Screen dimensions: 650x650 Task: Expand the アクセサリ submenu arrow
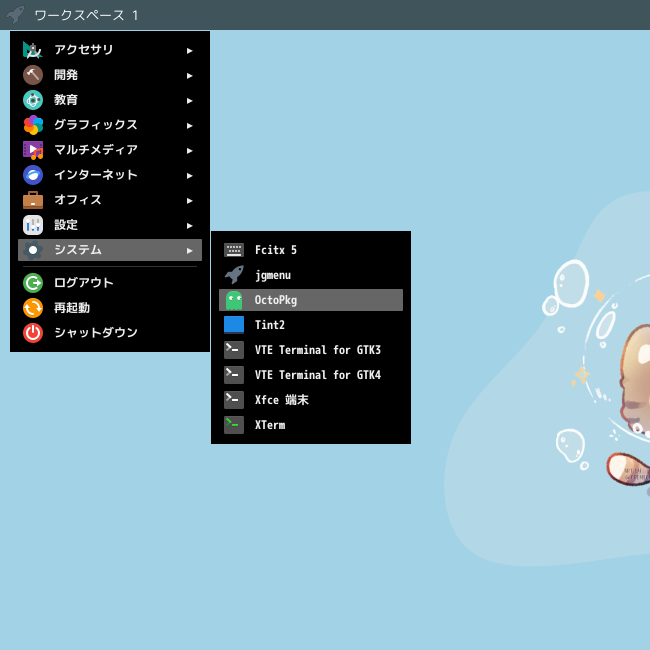(x=189, y=51)
